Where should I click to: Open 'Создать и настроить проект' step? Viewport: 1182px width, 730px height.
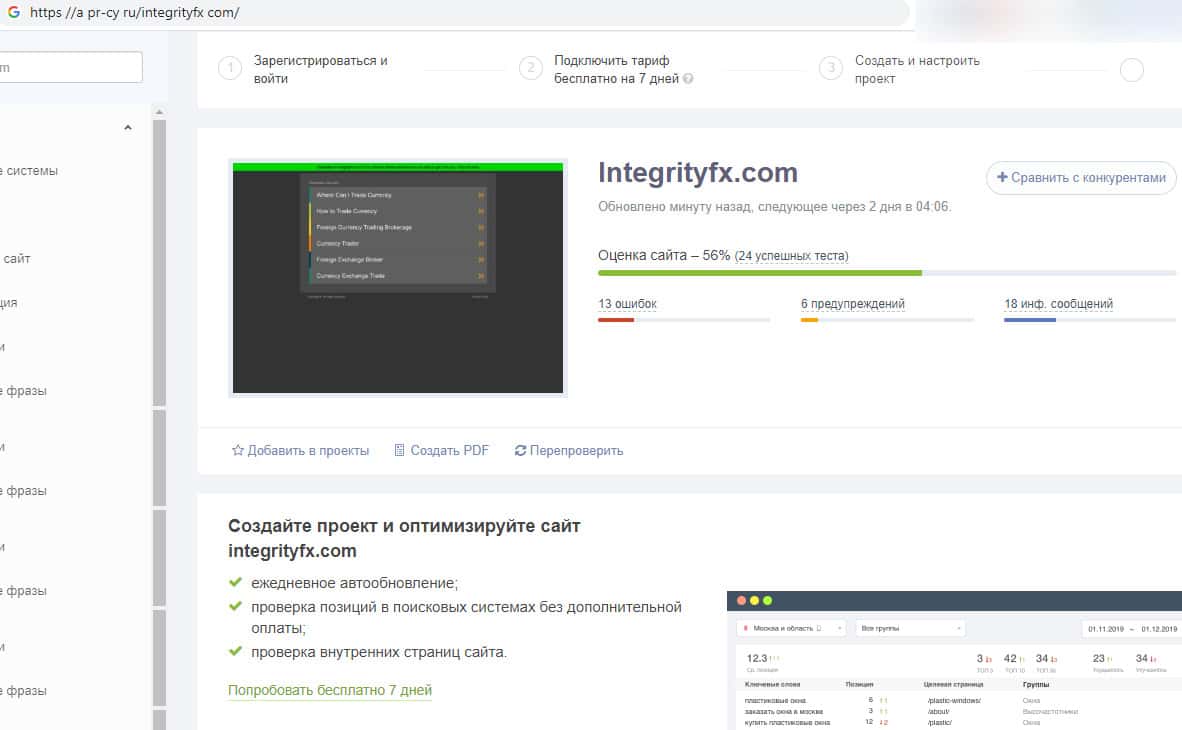pyautogui.click(x=917, y=69)
